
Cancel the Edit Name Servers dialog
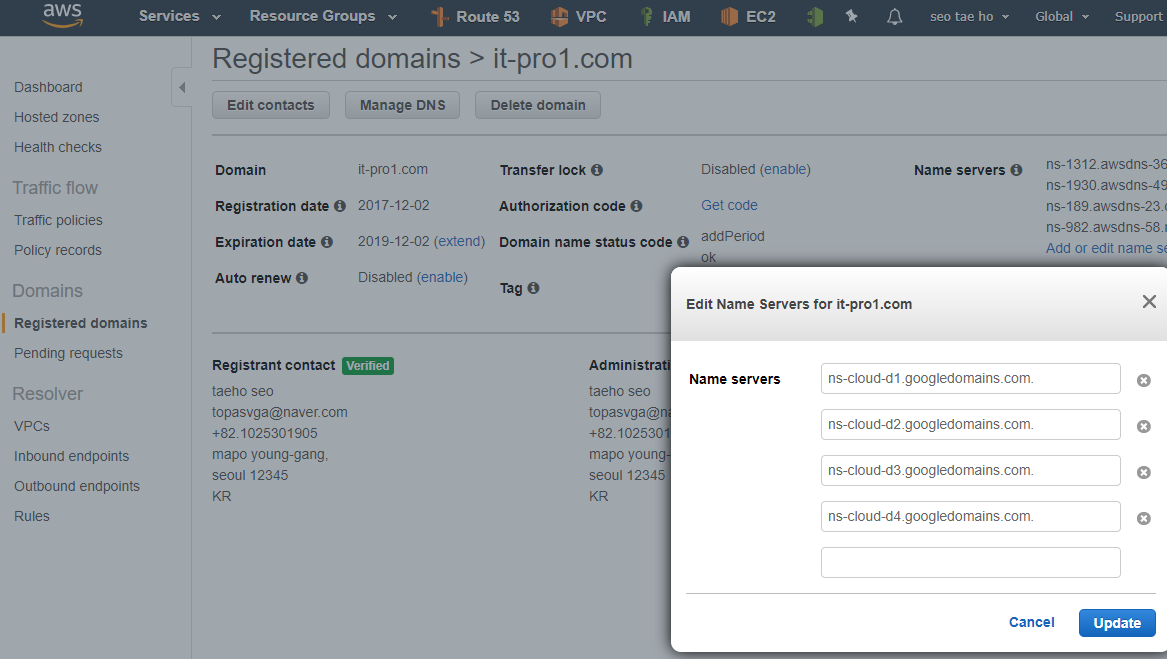point(1032,623)
